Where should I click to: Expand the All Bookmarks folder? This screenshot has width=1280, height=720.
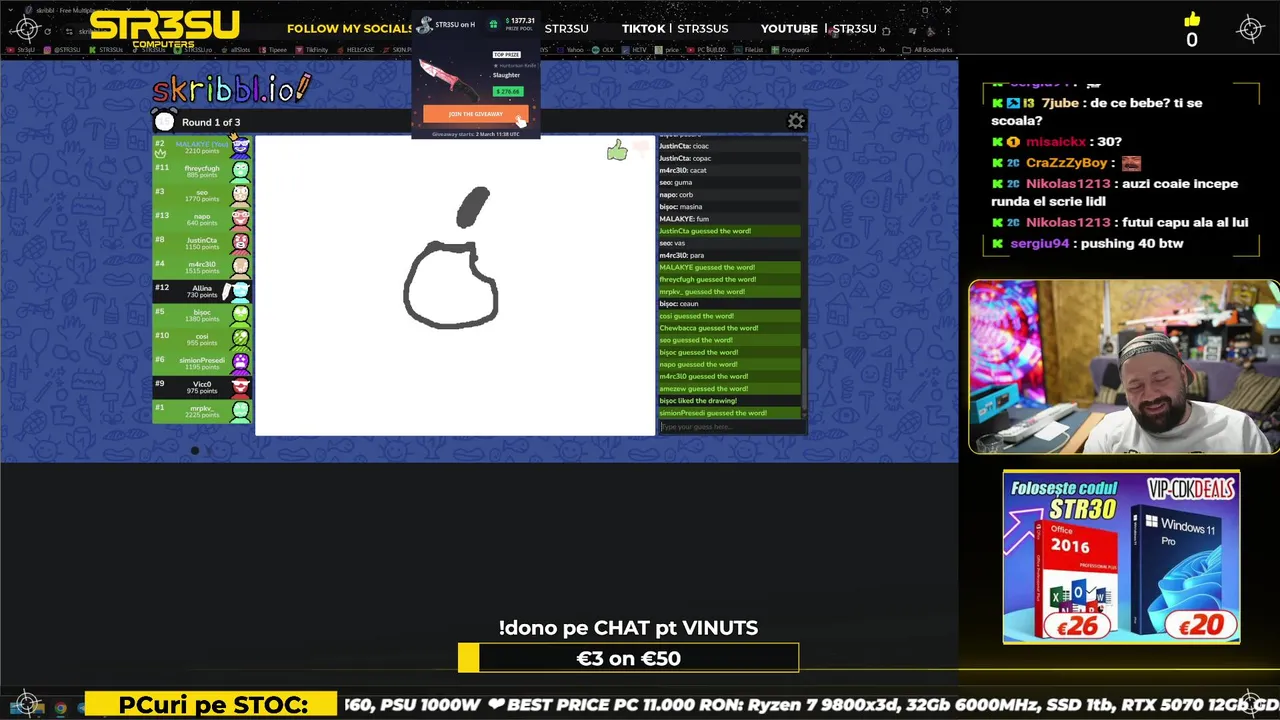928,49
